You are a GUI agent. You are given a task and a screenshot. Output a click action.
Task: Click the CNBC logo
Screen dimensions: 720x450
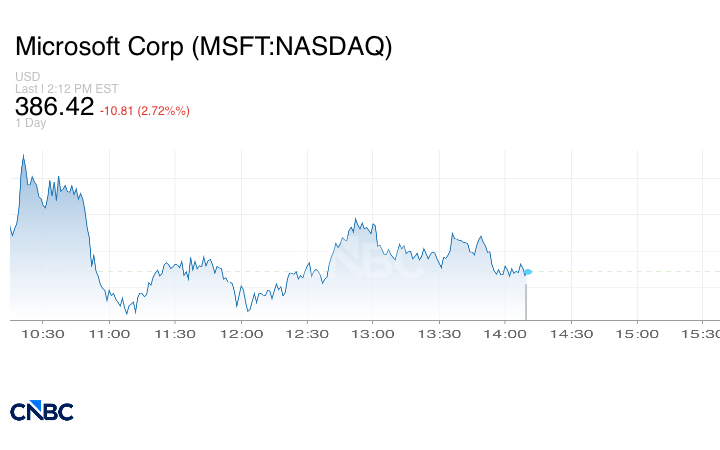(x=41, y=411)
